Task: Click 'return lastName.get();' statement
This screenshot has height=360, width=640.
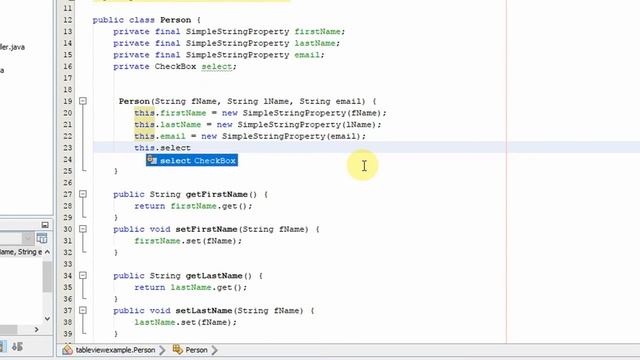Action: 191,287
